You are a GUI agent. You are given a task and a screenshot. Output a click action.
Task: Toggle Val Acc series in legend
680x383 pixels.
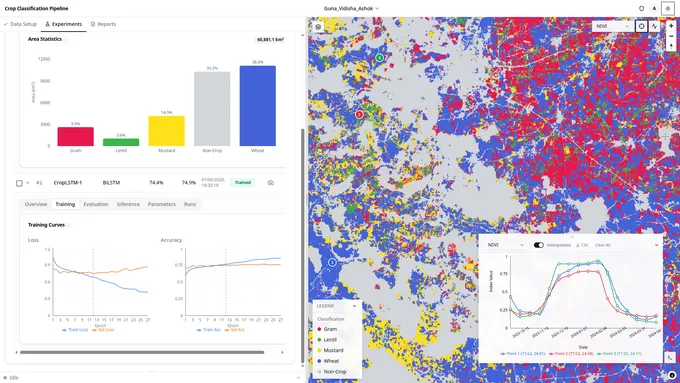tap(235, 330)
